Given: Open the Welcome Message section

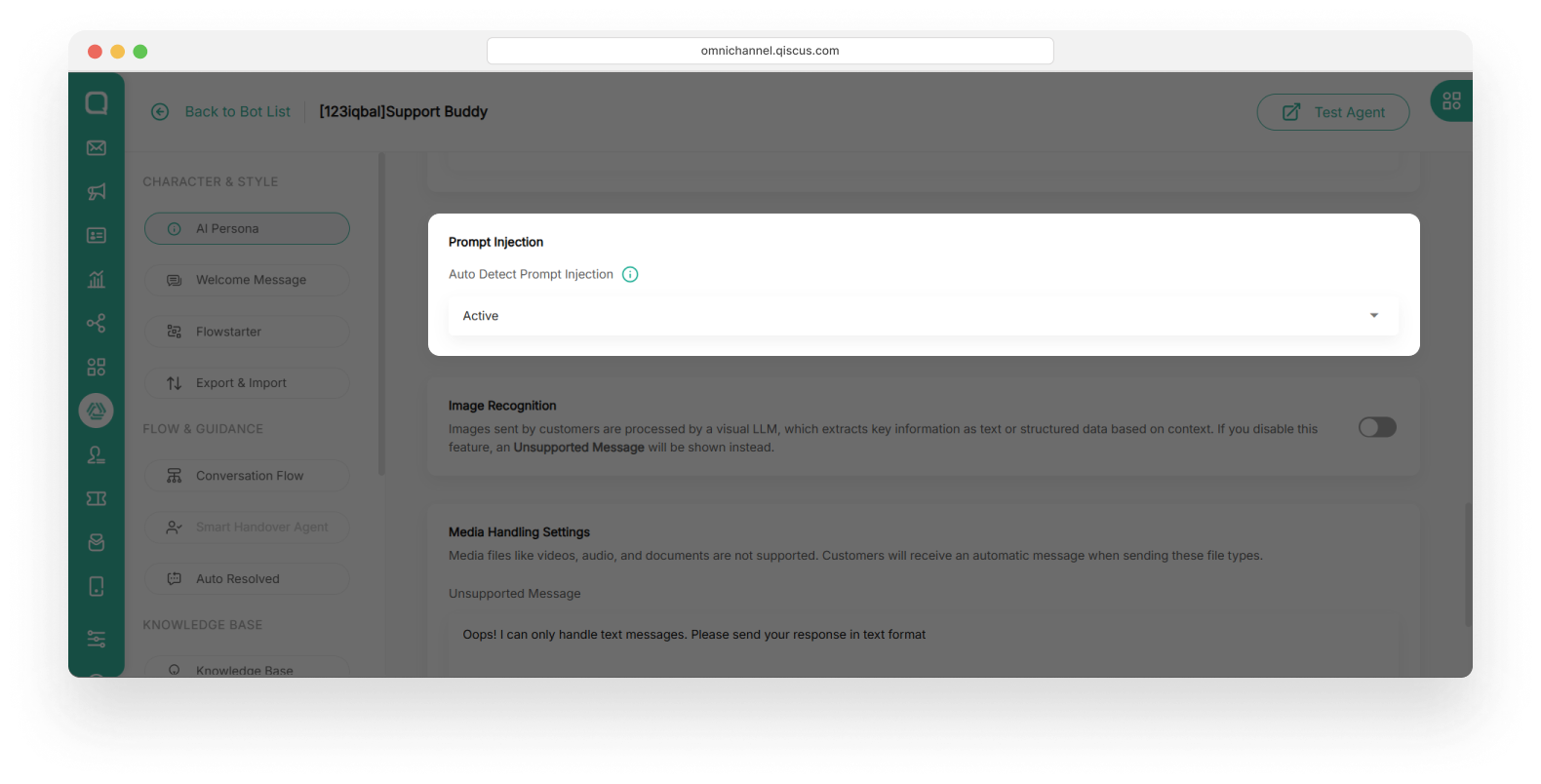Looking at the screenshot, I should point(247,280).
